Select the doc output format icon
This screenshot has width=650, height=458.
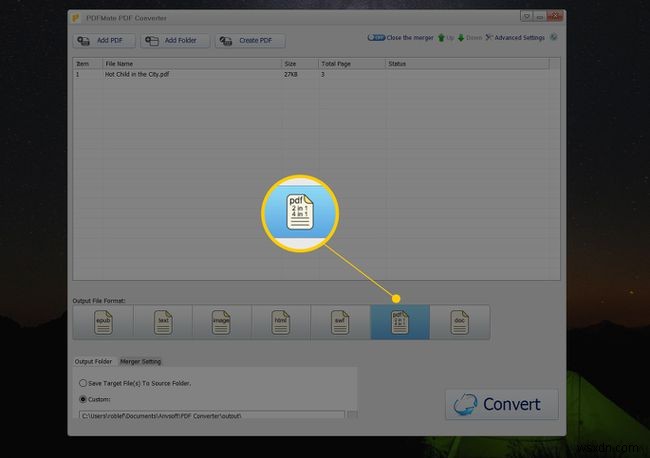coord(459,322)
